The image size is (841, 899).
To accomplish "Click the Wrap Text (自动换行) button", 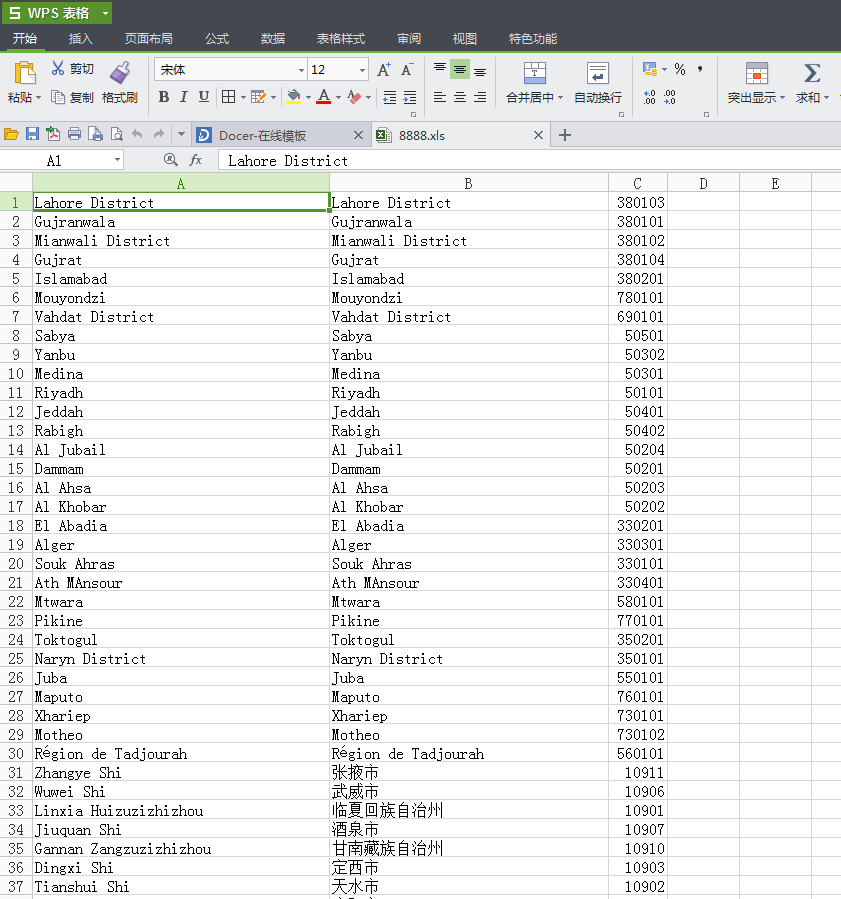I will [x=598, y=83].
